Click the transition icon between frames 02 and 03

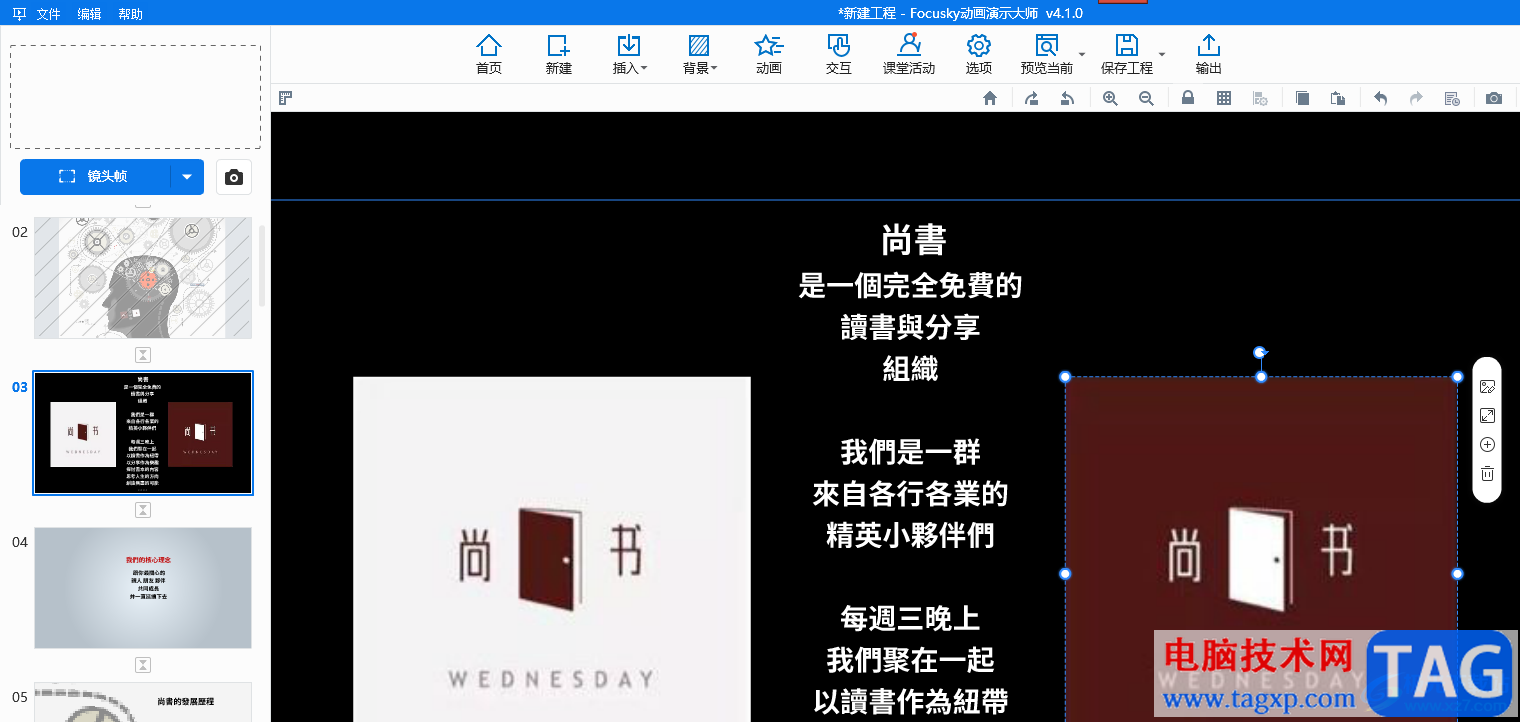(143, 355)
